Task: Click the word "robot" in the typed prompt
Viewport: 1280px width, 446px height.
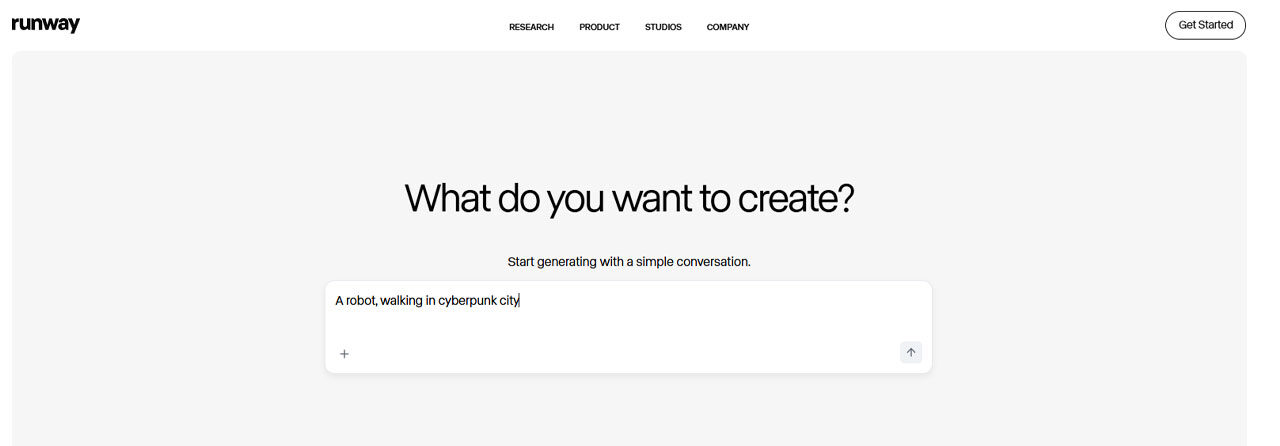Action: [360, 300]
